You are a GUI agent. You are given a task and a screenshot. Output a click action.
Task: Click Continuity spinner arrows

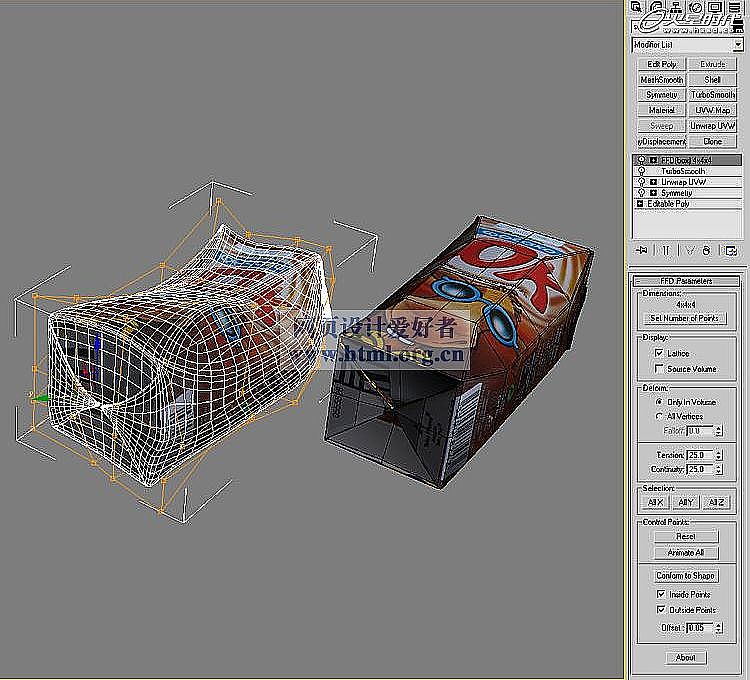point(719,470)
